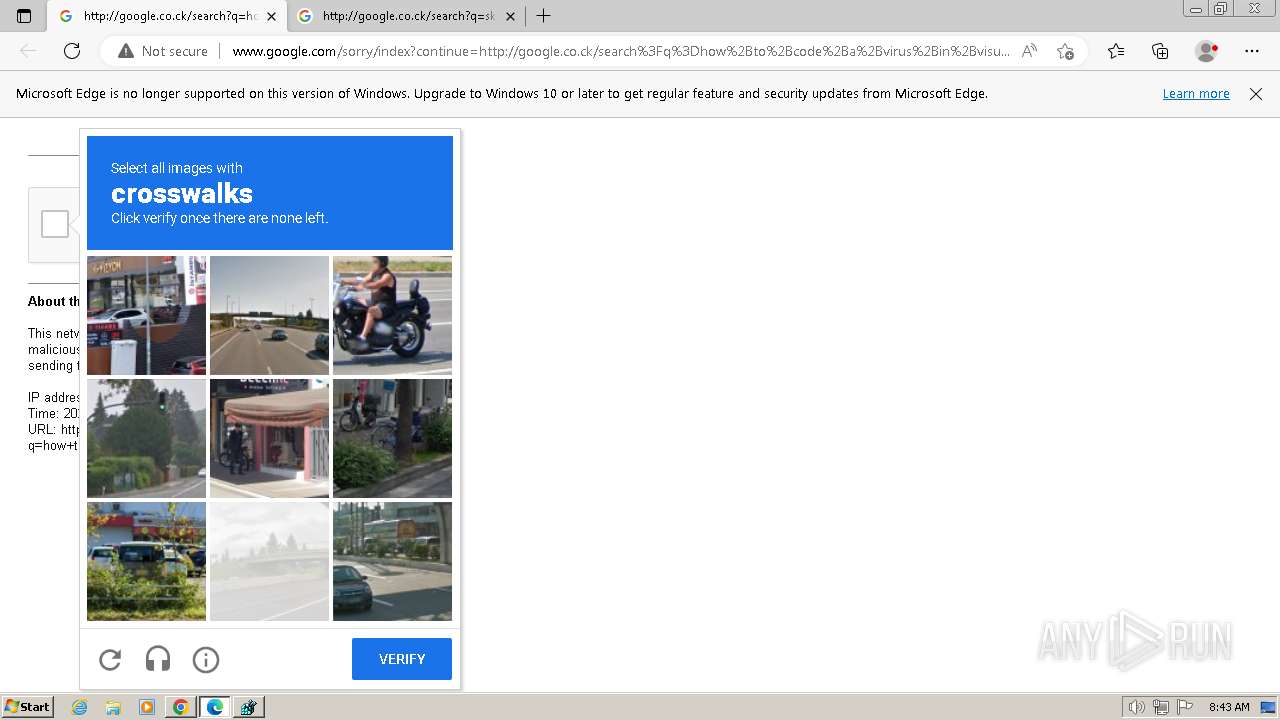Open the volume speaker tray icon

pos(1137,707)
